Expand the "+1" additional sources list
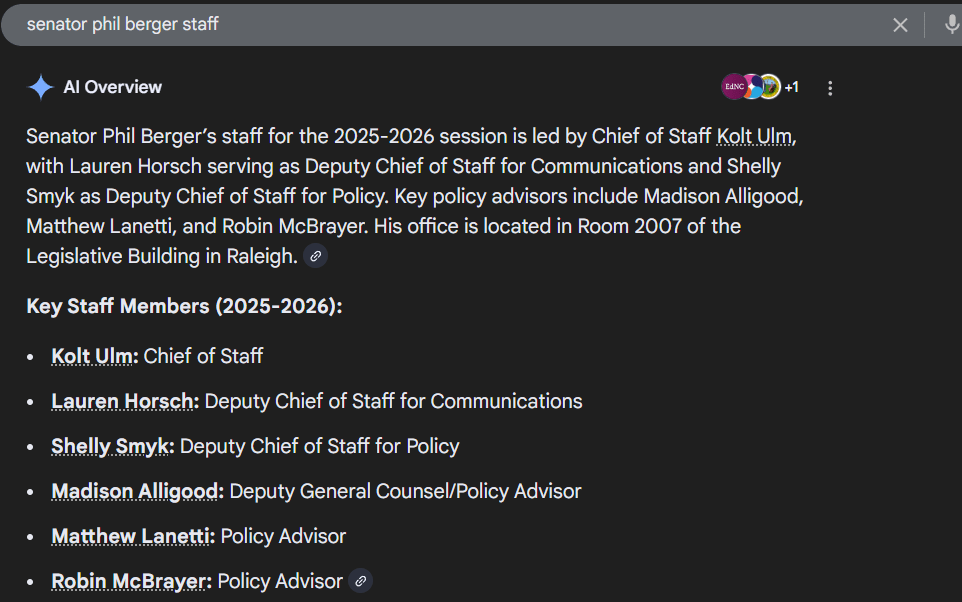Screen dimensions: 962x602 (x=791, y=88)
